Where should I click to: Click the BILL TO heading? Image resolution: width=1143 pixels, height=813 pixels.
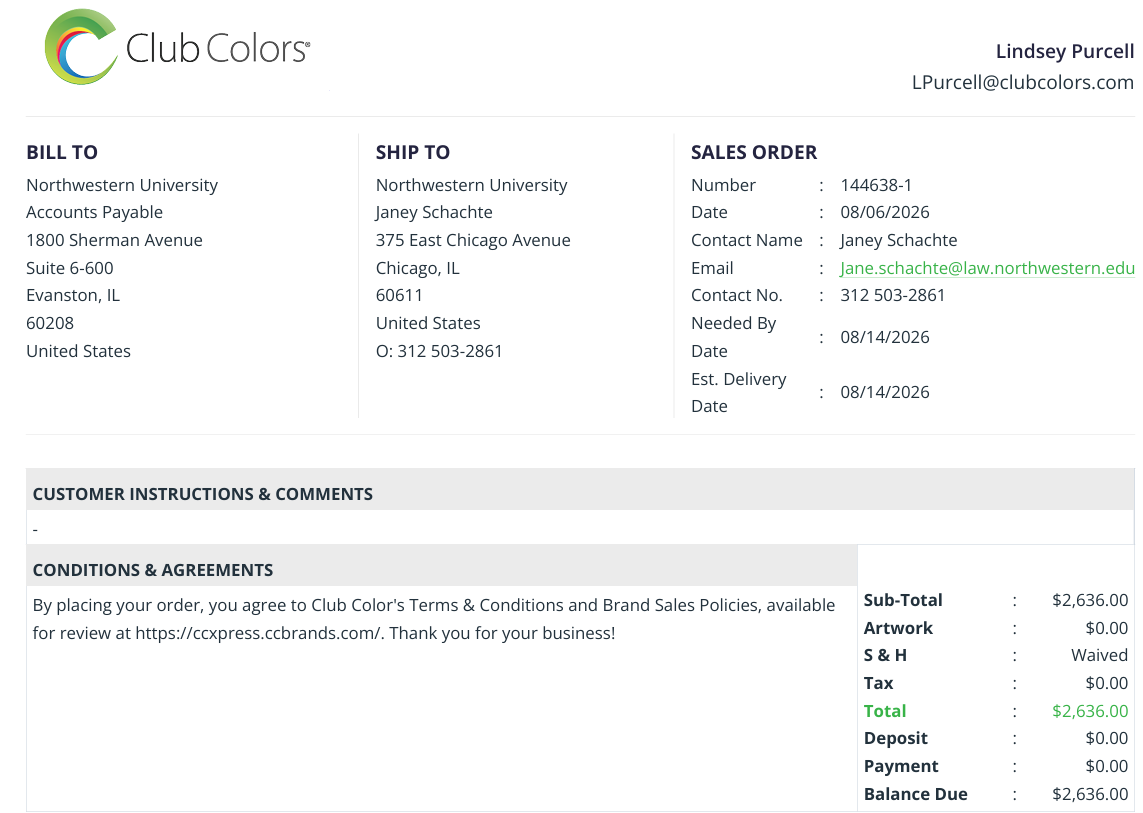coord(62,152)
